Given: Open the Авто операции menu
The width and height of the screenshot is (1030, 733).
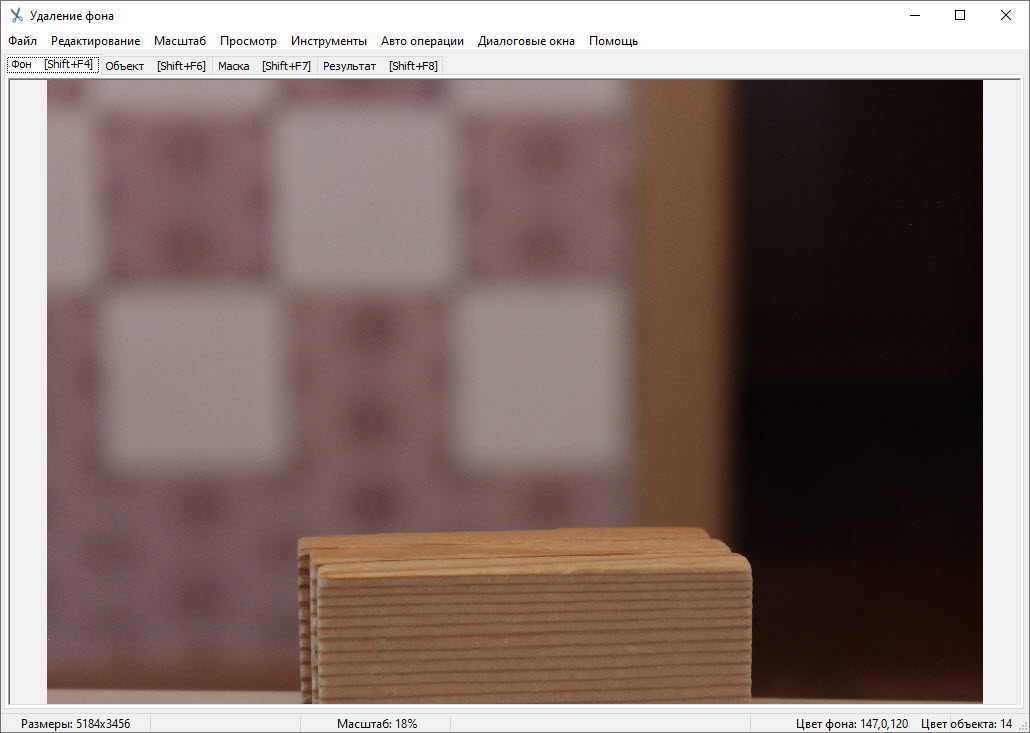Looking at the screenshot, I should tap(422, 41).
